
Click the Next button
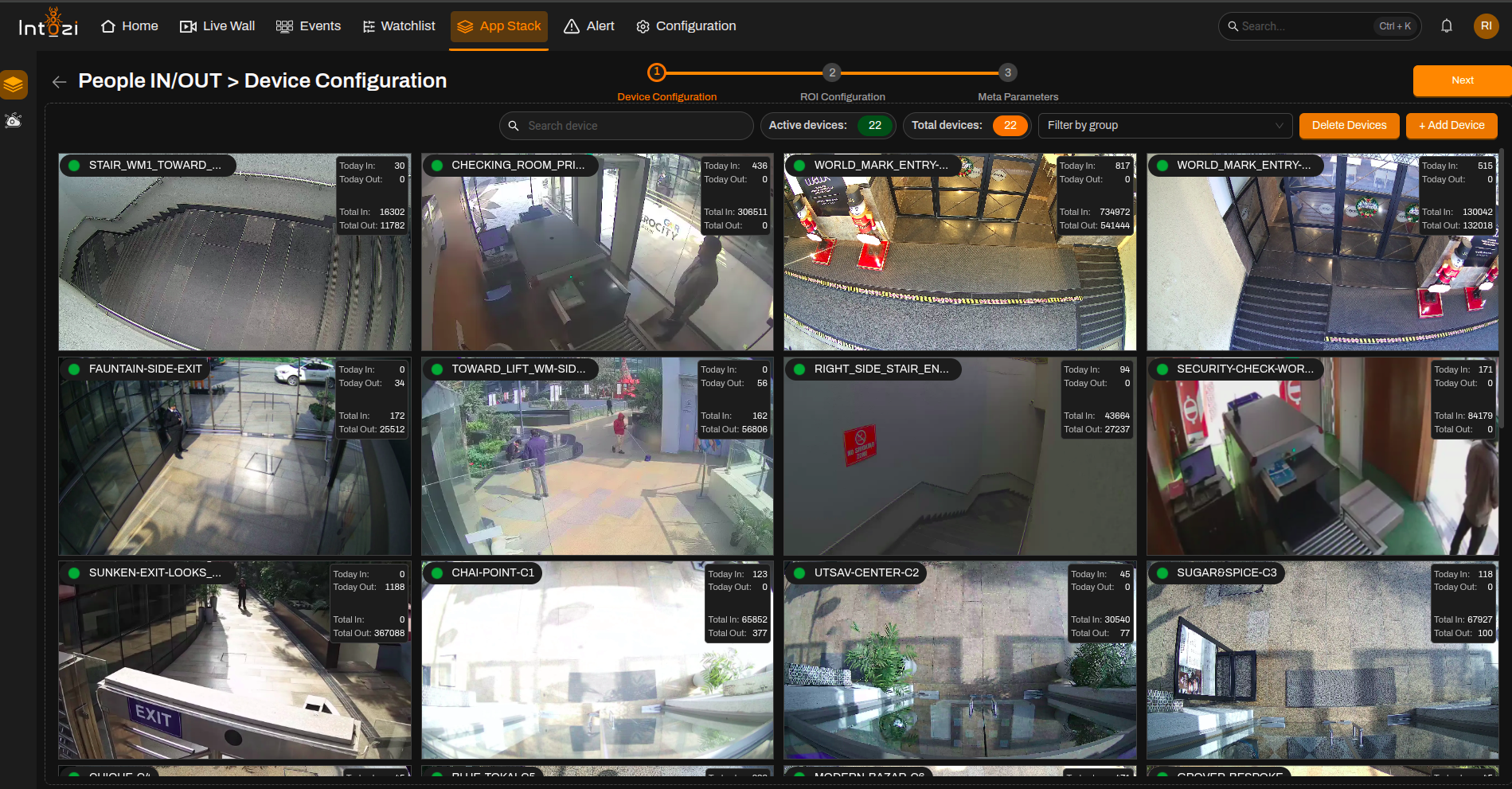[1462, 80]
